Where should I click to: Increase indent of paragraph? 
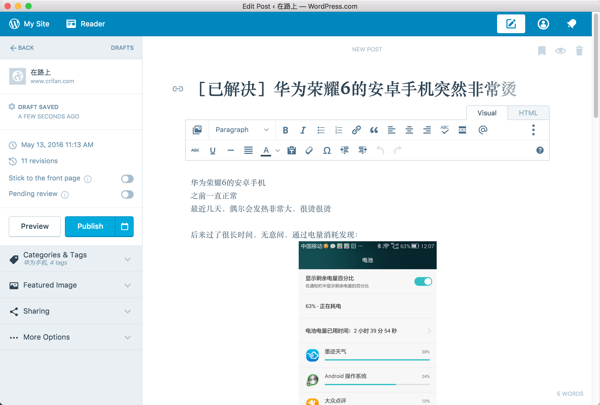click(362, 150)
